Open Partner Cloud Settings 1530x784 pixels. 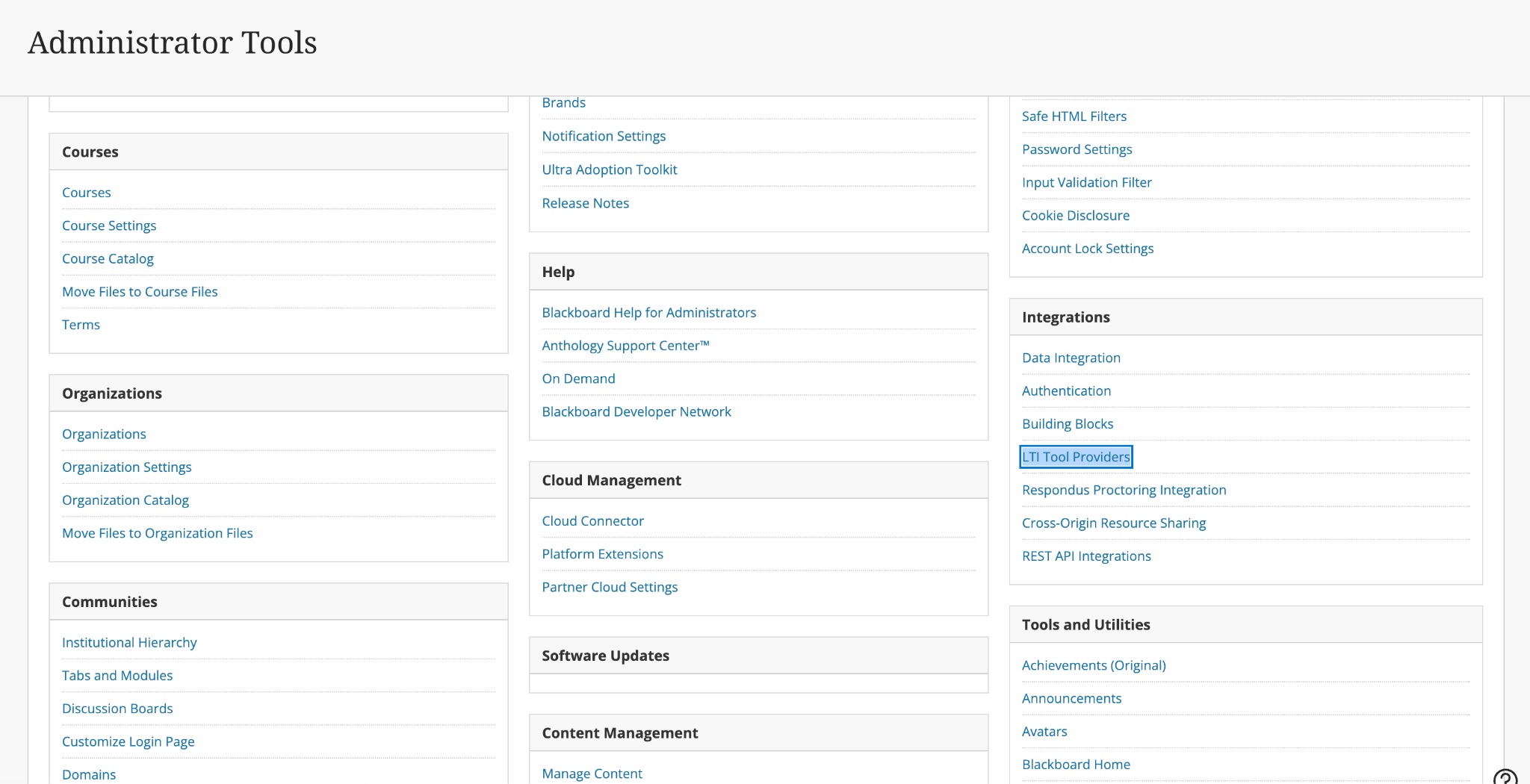(x=610, y=588)
